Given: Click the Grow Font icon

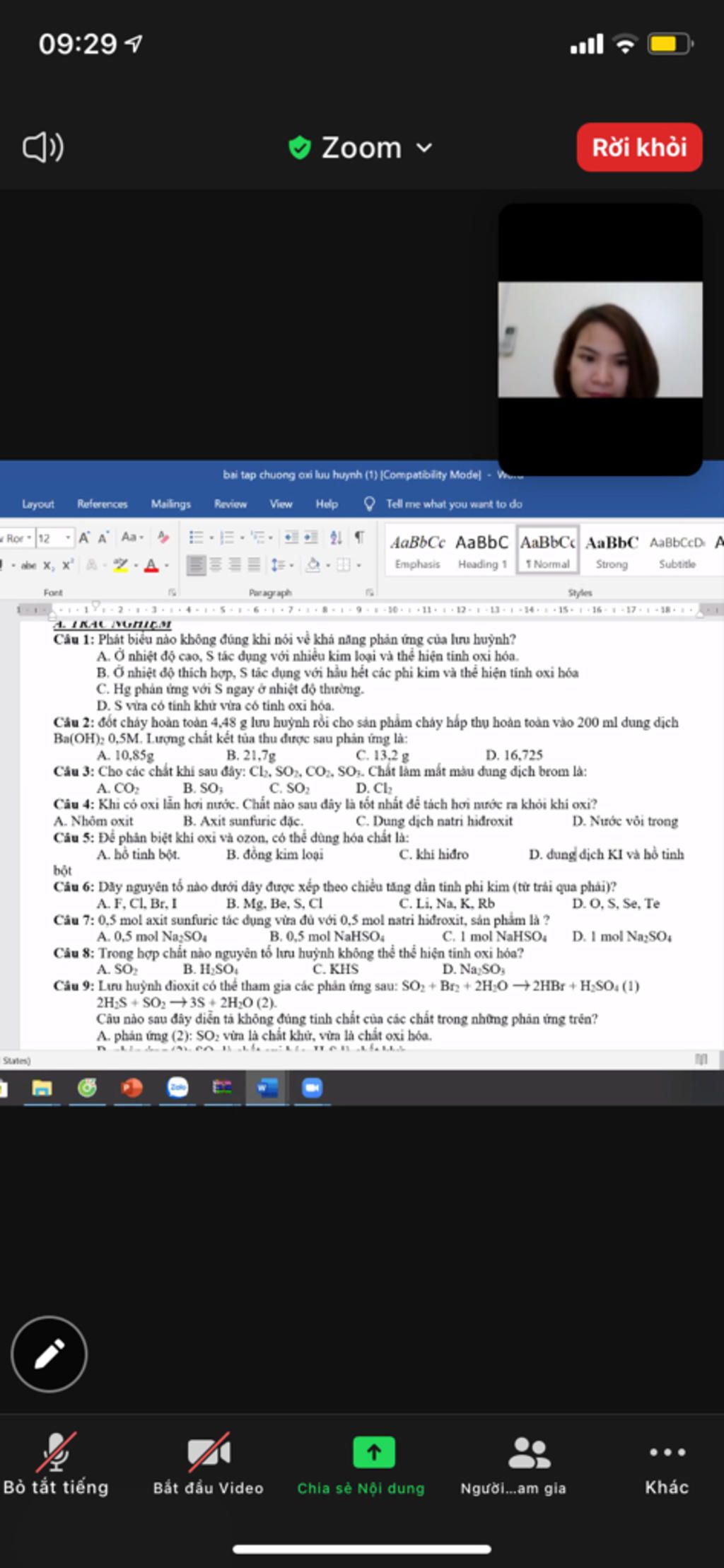Looking at the screenshot, I should pos(84,538).
